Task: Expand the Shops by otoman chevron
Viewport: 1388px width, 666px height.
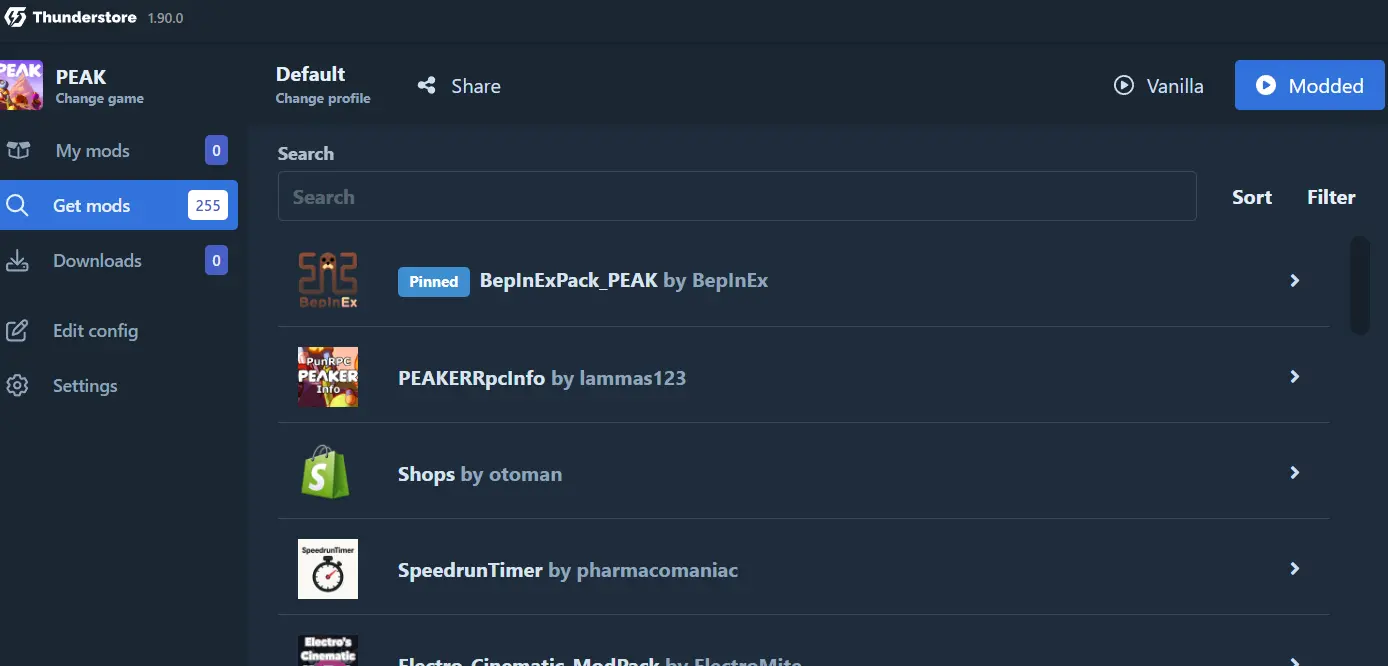Action: pos(1295,473)
